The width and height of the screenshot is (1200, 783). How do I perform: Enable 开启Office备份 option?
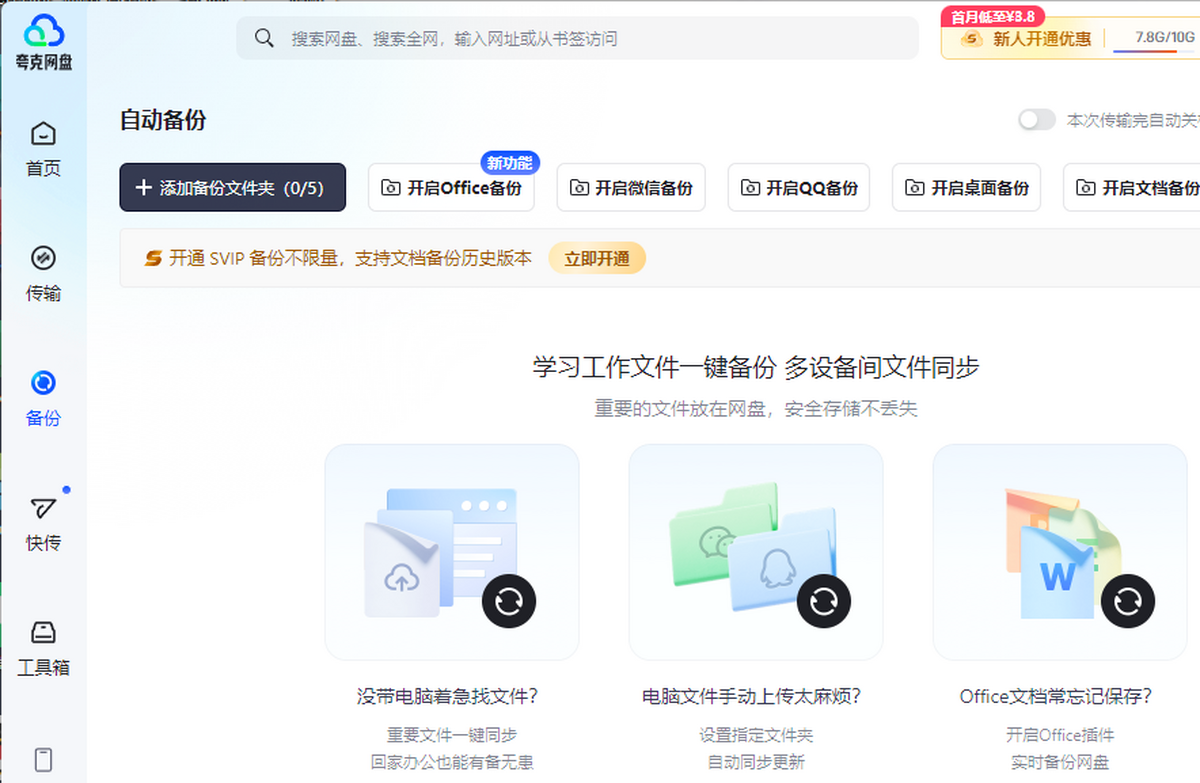[451, 188]
